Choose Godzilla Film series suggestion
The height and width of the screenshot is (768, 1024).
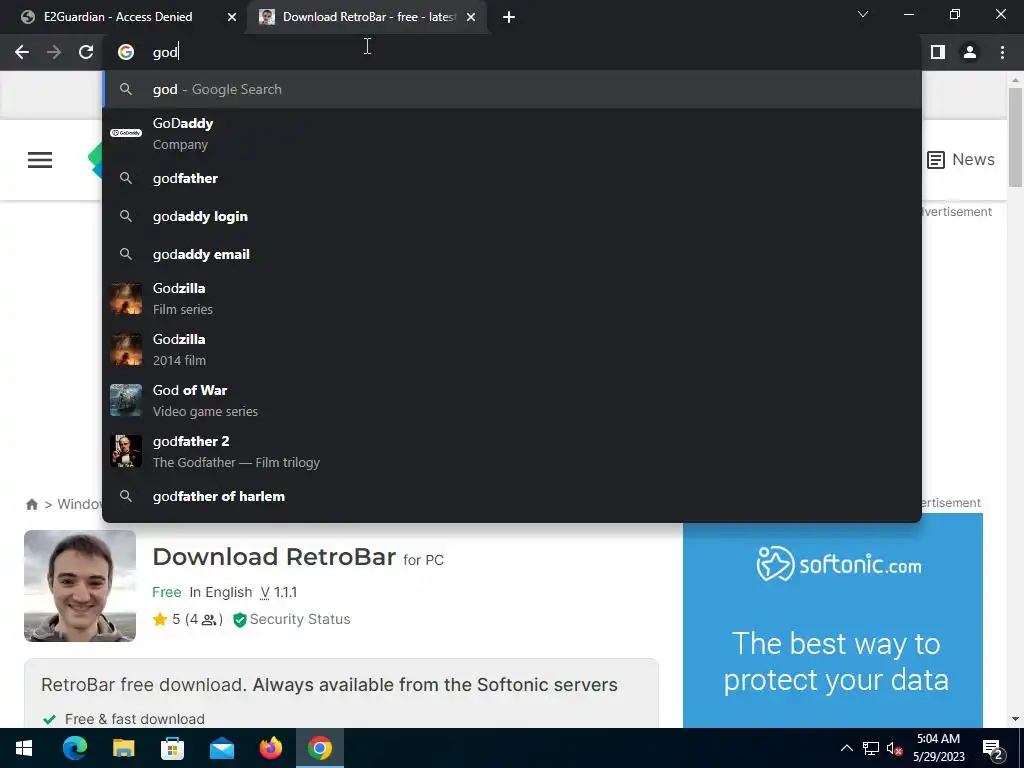(512, 298)
